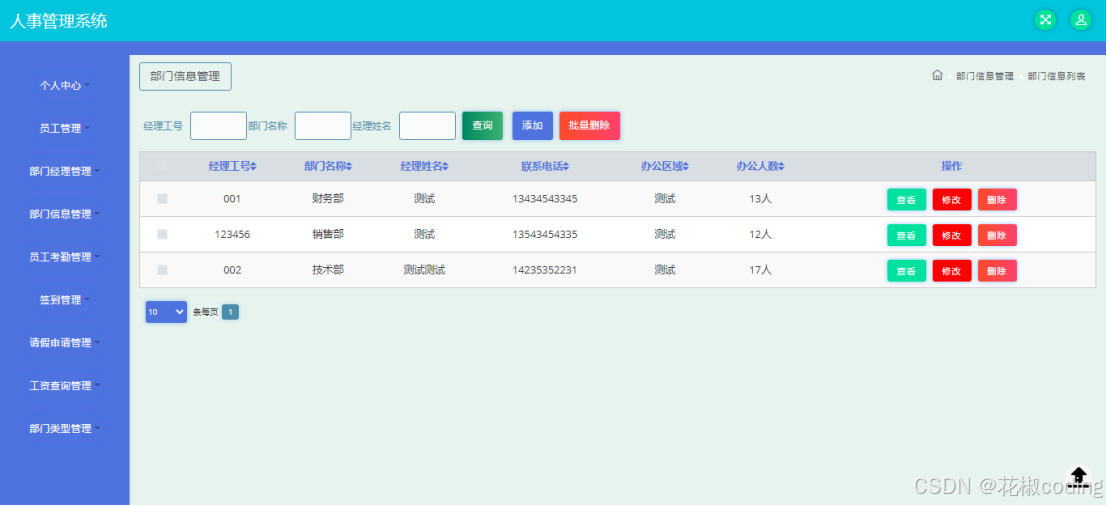Viewport: 1107px width, 506px height.
Task: Select the 财务部 row checkbox
Action: tap(162, 199)
